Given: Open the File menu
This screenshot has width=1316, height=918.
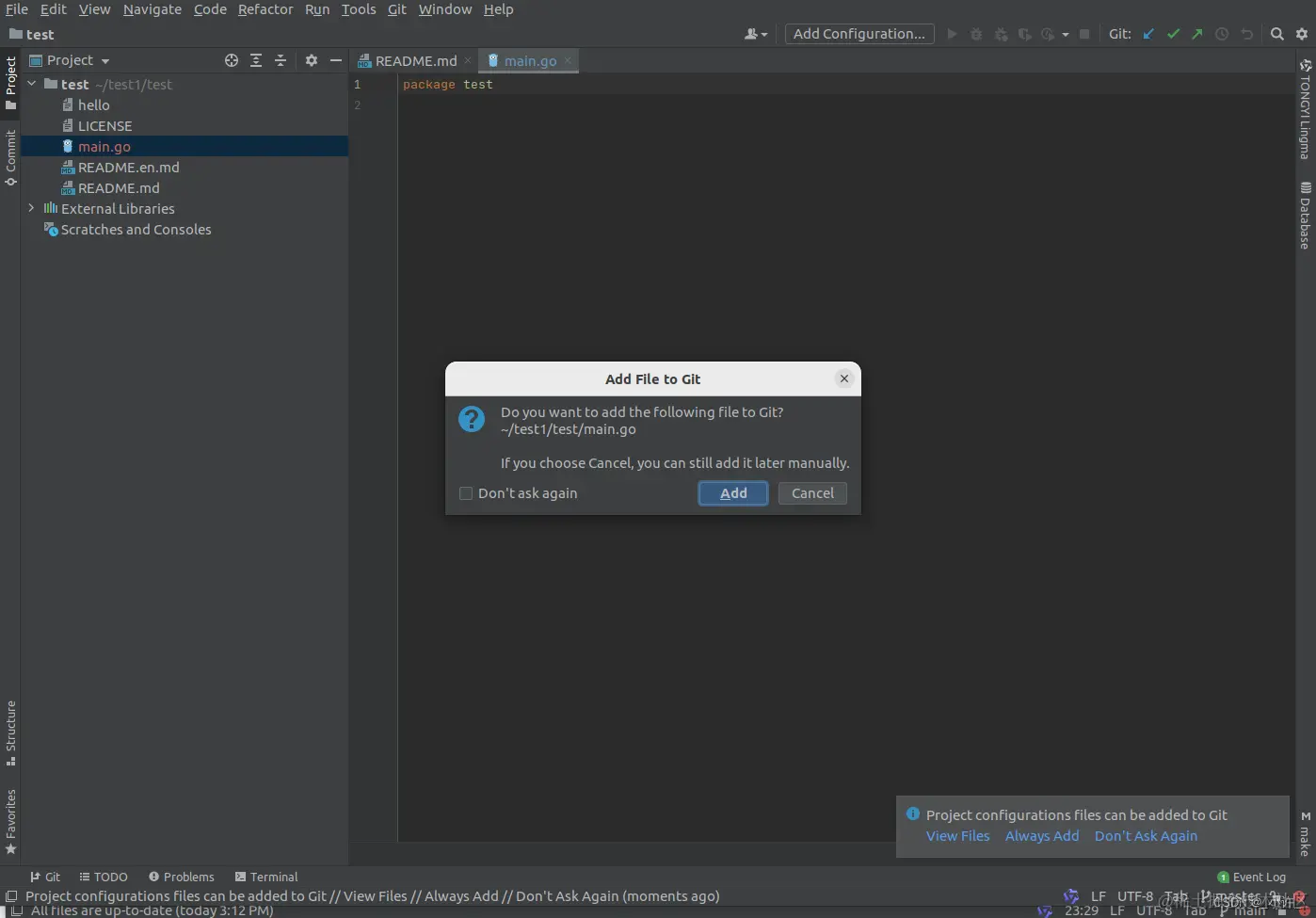Looking at the screenshot, I should 17,9.
